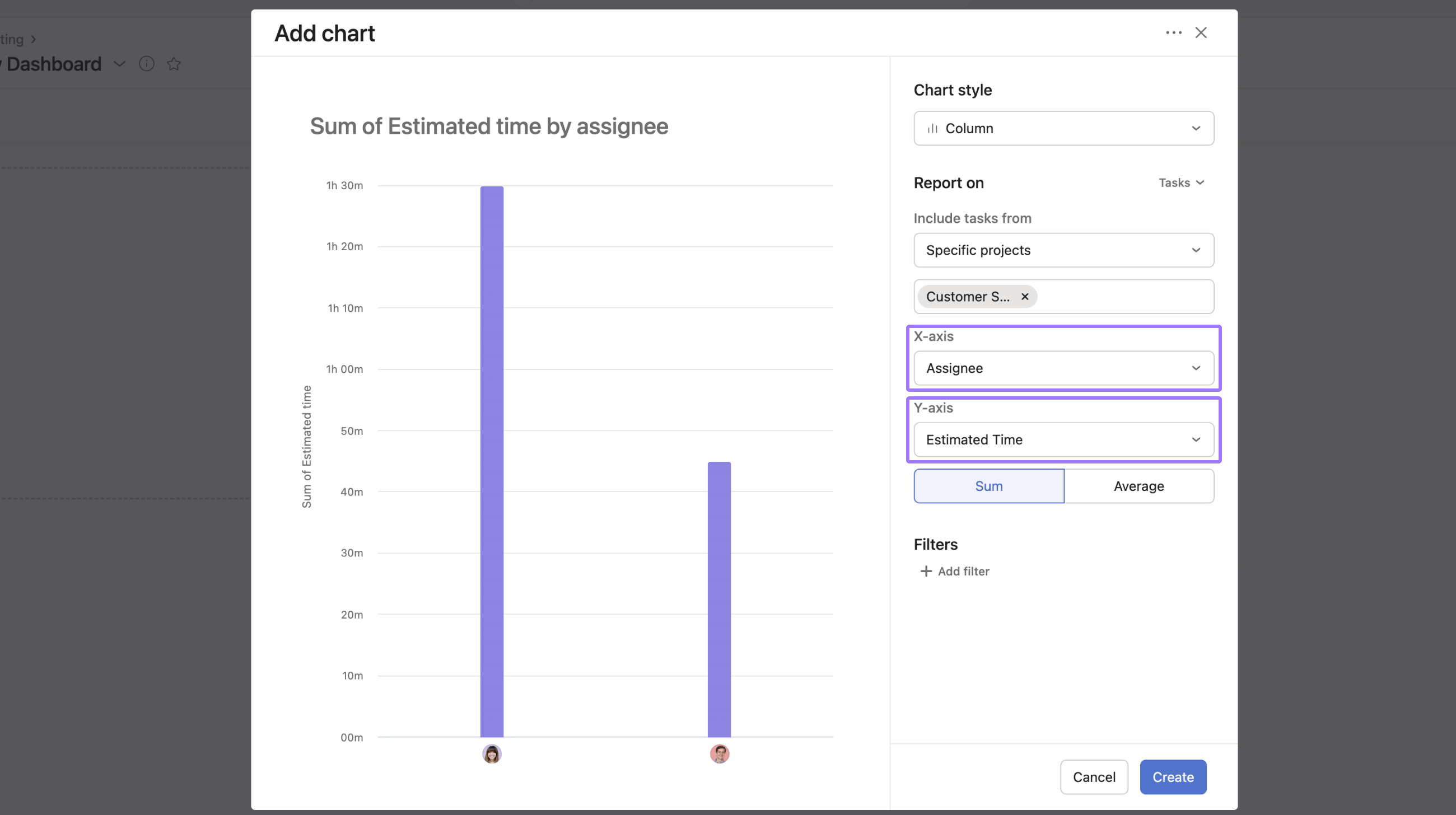Click the breadcrumb item above Dashboard
The width and height of the screenshot is (1456, 815).
pos(11,39)
